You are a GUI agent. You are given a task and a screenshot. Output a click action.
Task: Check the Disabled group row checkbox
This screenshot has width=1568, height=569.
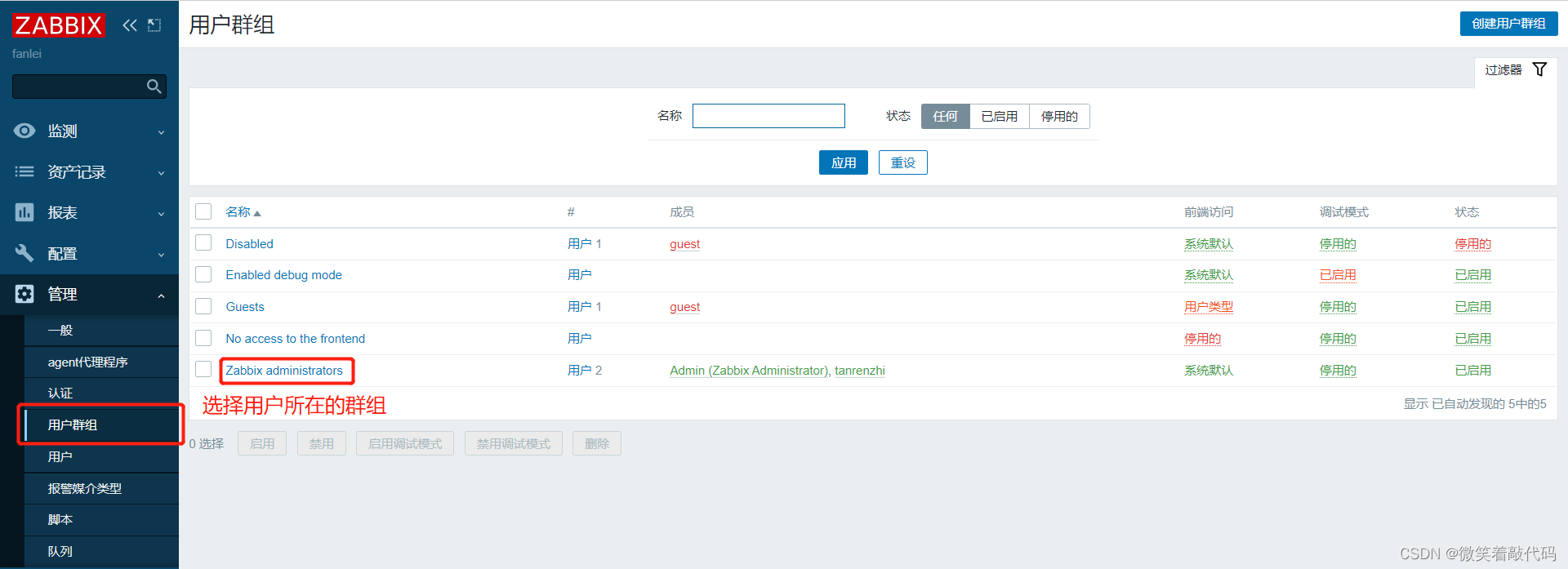click(x=203, y=243)
